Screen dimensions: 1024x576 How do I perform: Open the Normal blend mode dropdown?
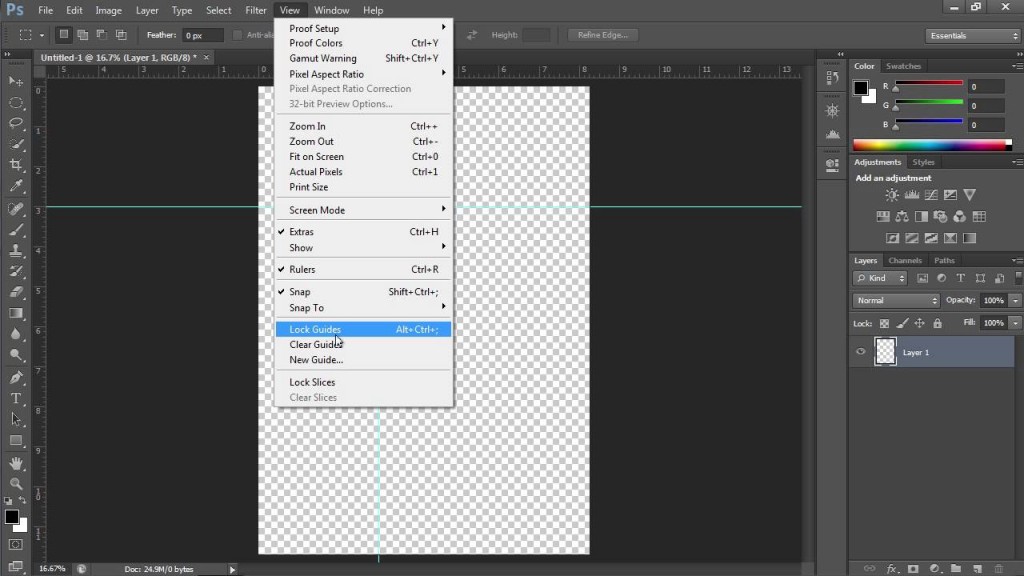896,300
